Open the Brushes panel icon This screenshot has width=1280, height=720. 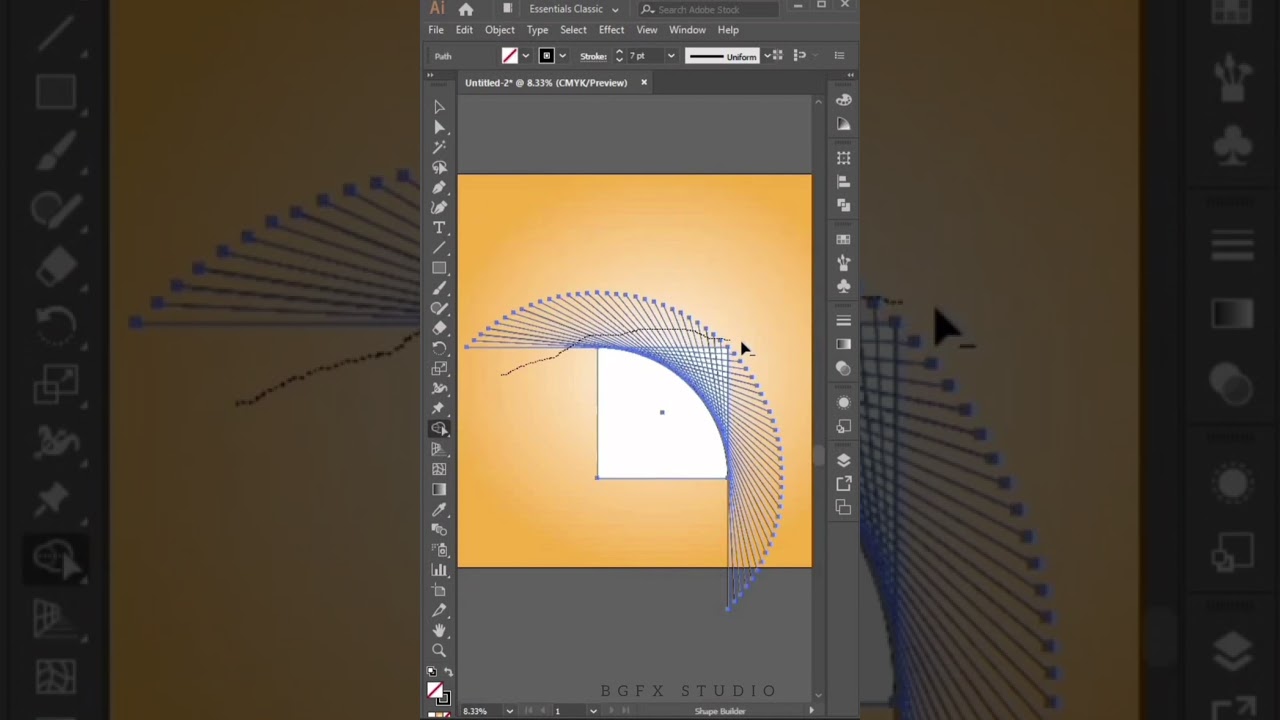click(844, 262)
